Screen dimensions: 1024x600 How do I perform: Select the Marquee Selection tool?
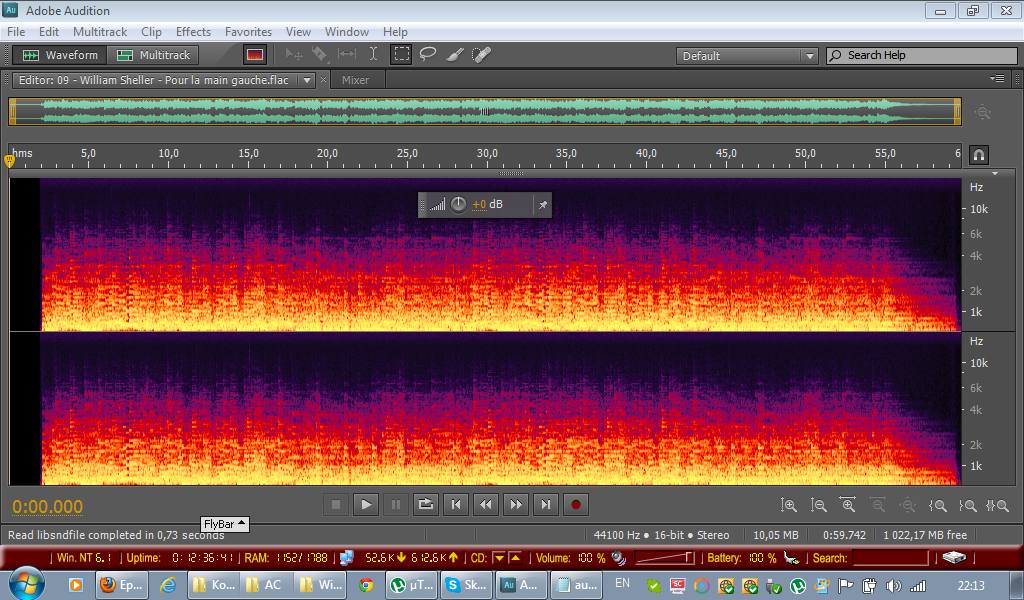[x=401, y=55]
